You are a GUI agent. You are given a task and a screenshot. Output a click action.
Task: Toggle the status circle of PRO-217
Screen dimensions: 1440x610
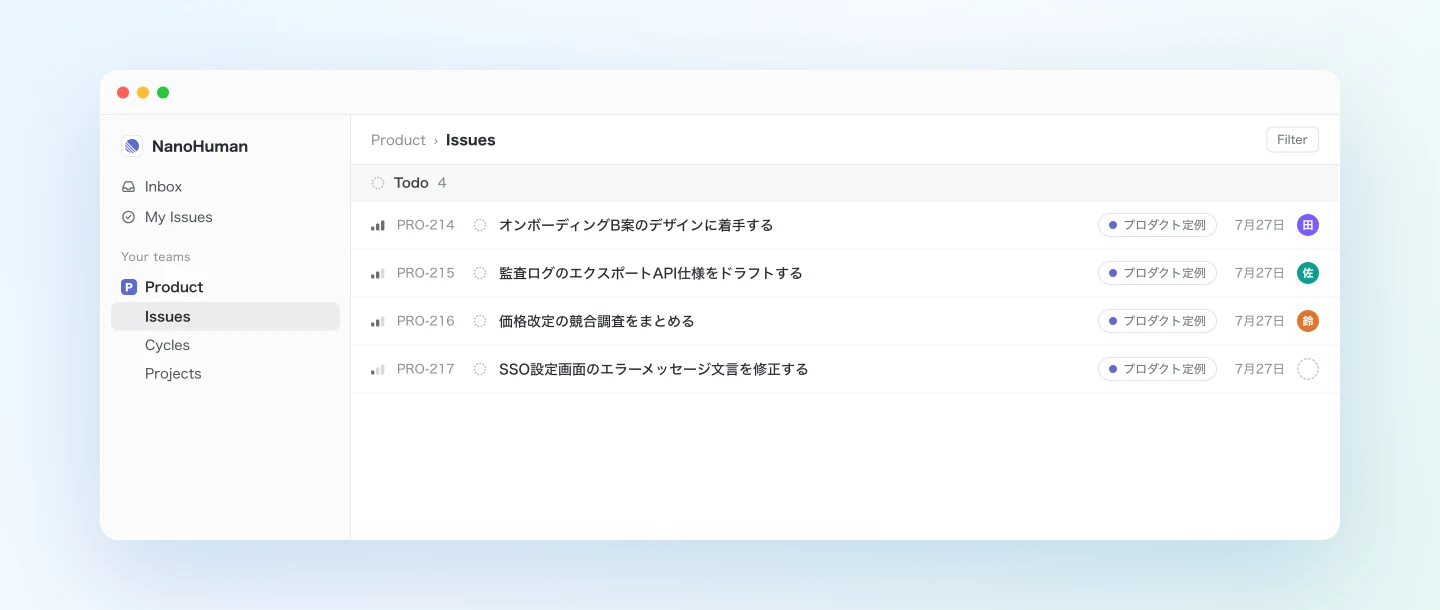click(x=480, y=369)
